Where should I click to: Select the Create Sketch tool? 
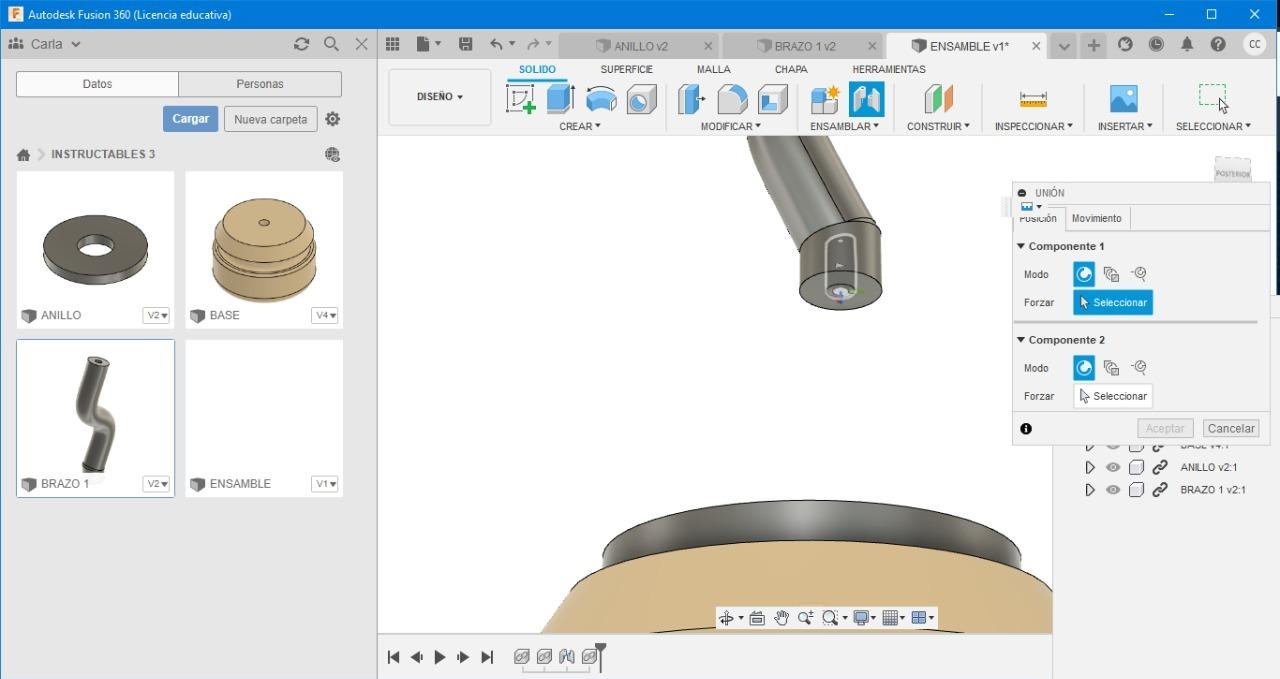point(521,99)
